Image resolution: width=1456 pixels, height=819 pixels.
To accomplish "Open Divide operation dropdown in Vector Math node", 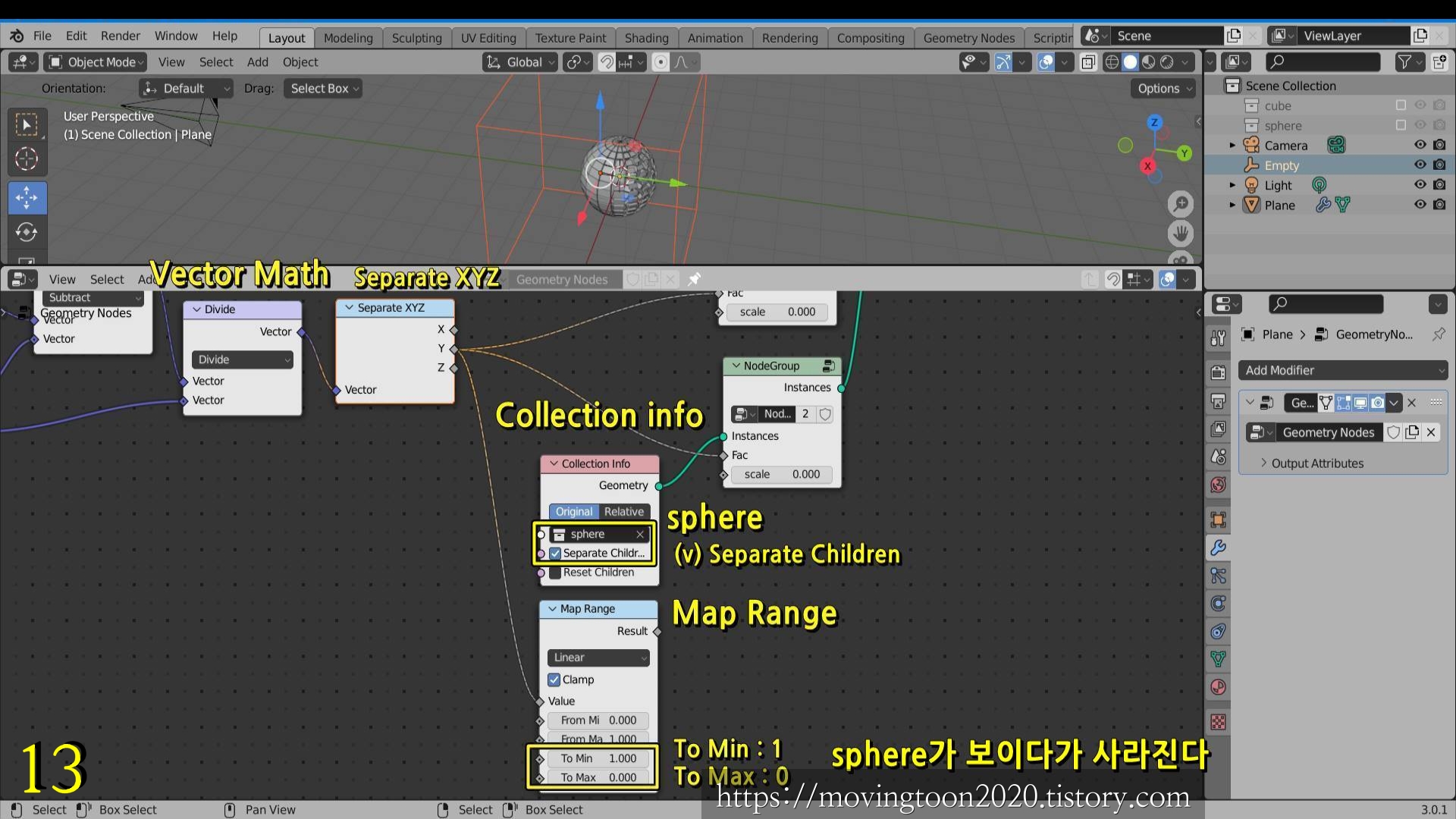I will (243, 359).
